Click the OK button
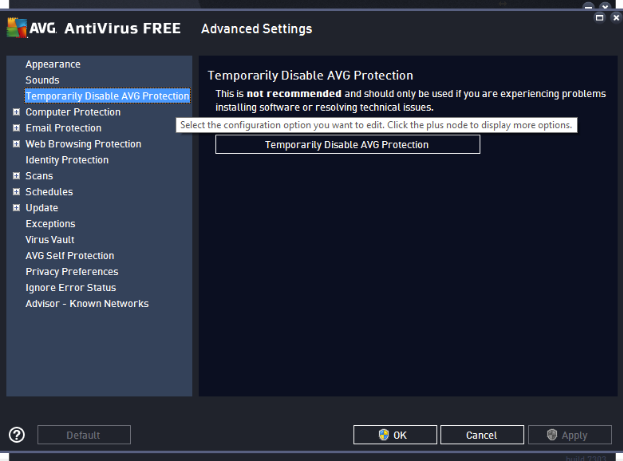Screen dimensions: 623x461 point(395,435)
